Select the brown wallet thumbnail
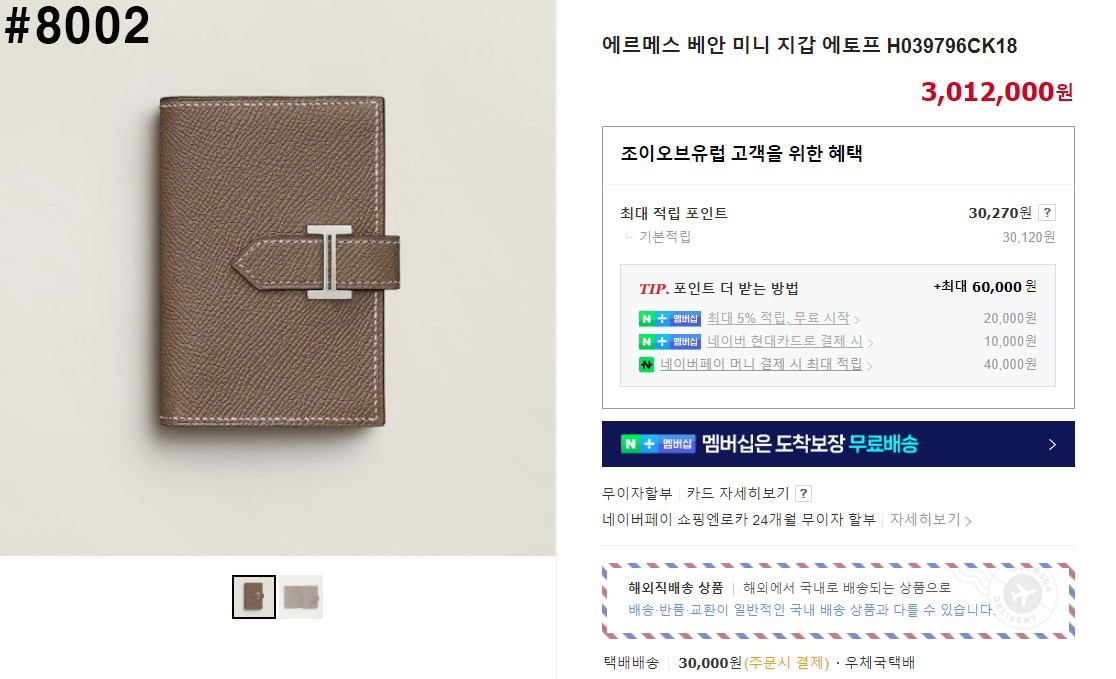Screen dimensions: 1116x679 pos(254,596)
